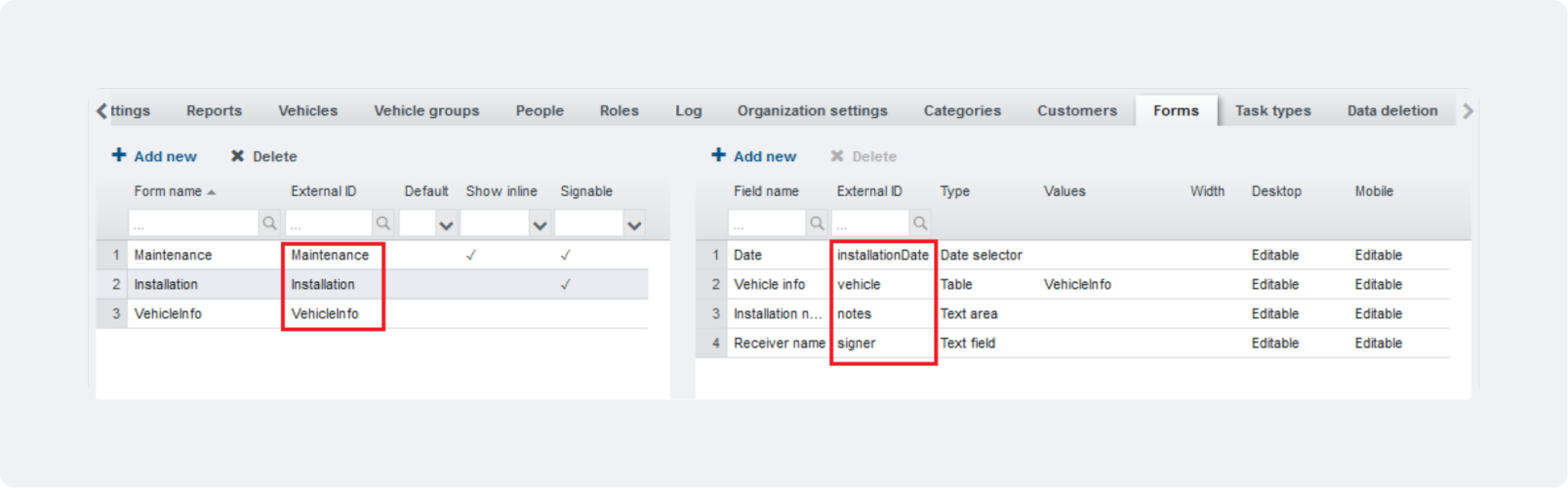Open the Show inline filter dropdown
Image resolution: width=1568 pixels, height=488 pixels.
[540, 224]
